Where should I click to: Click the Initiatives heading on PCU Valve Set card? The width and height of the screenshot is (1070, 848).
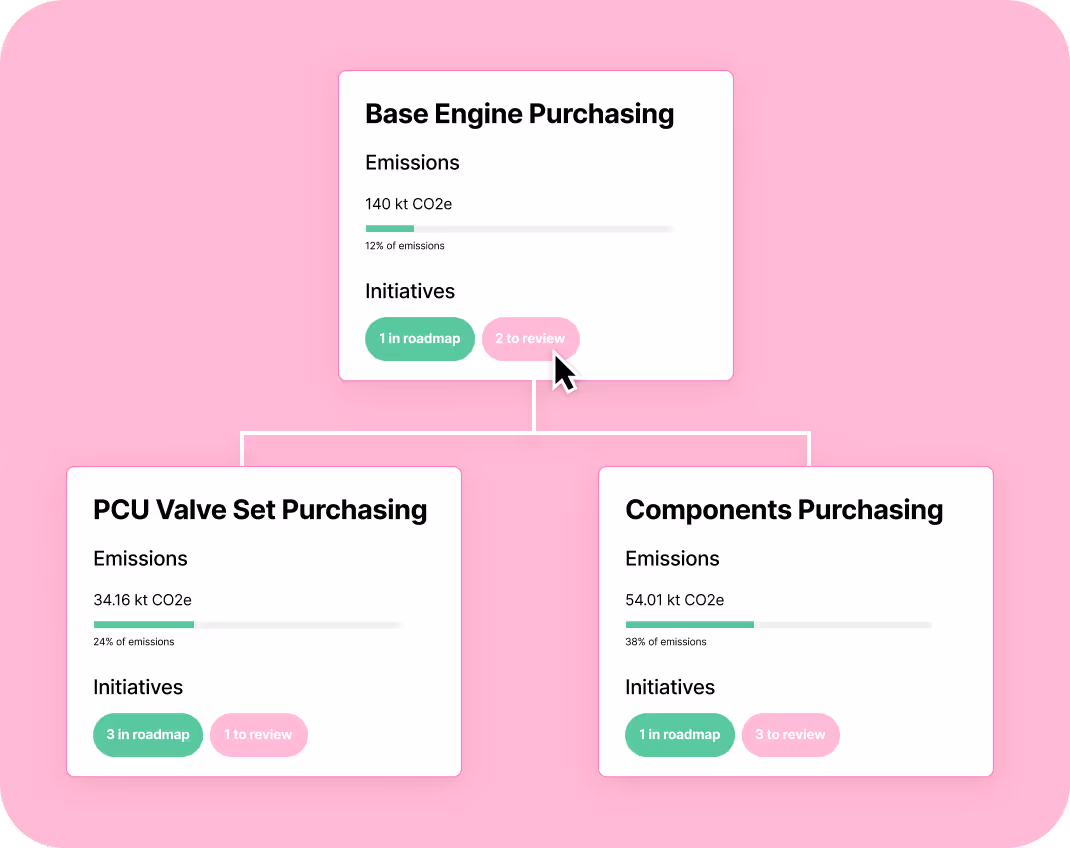(x=138, y=687)
